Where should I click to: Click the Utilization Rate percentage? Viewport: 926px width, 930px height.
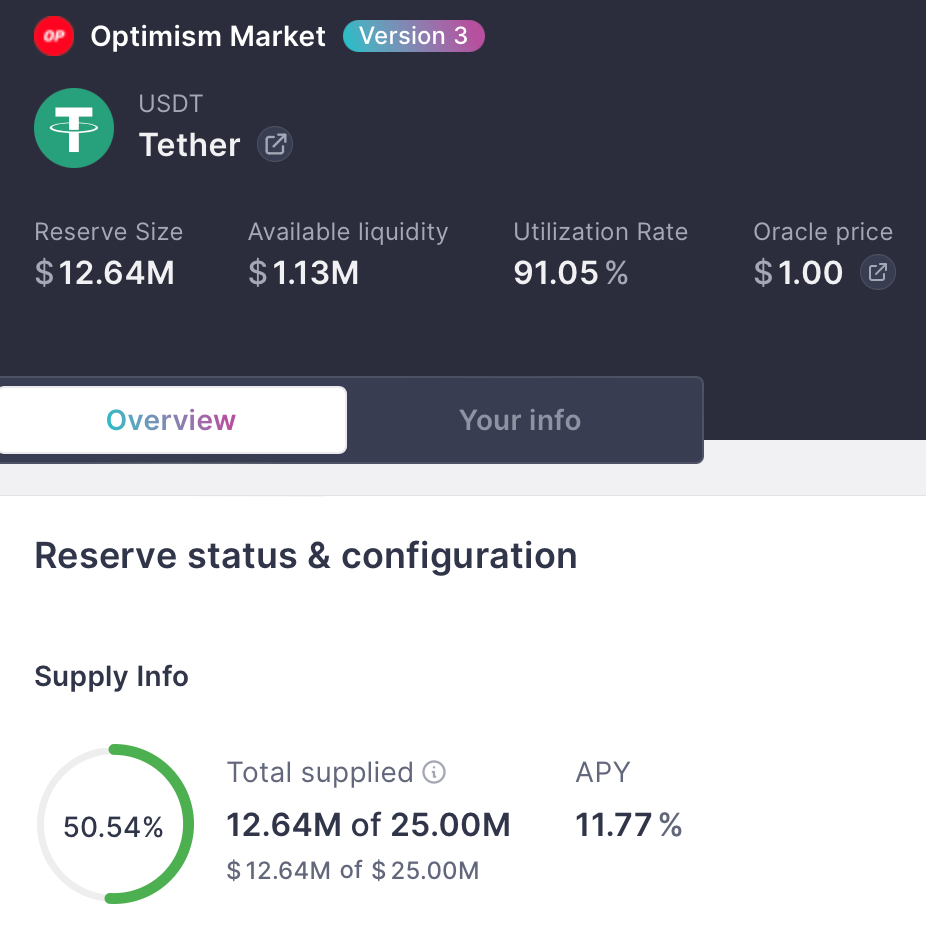[570, 272]
